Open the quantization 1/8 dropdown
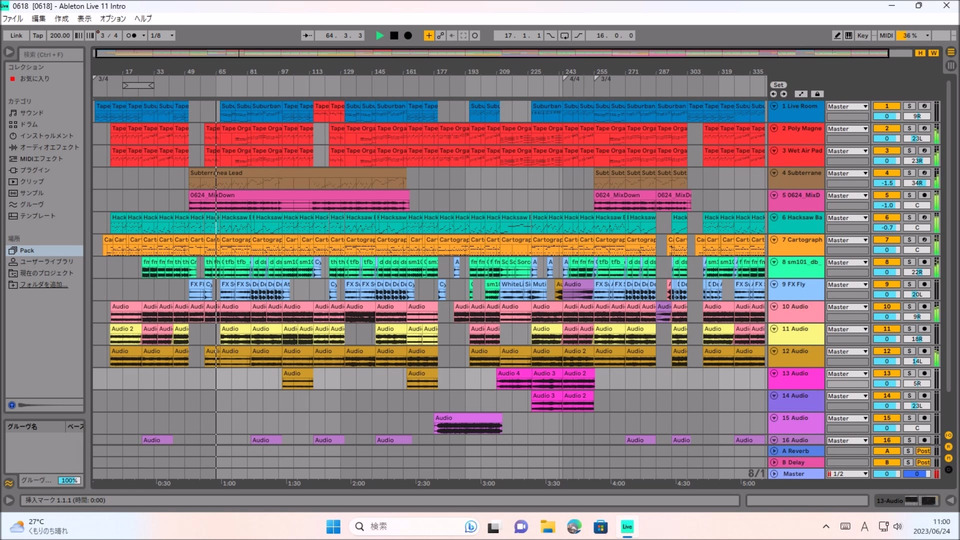Viewport: 960px width, 540px height. pyautogui.click(x=162, y=36)
